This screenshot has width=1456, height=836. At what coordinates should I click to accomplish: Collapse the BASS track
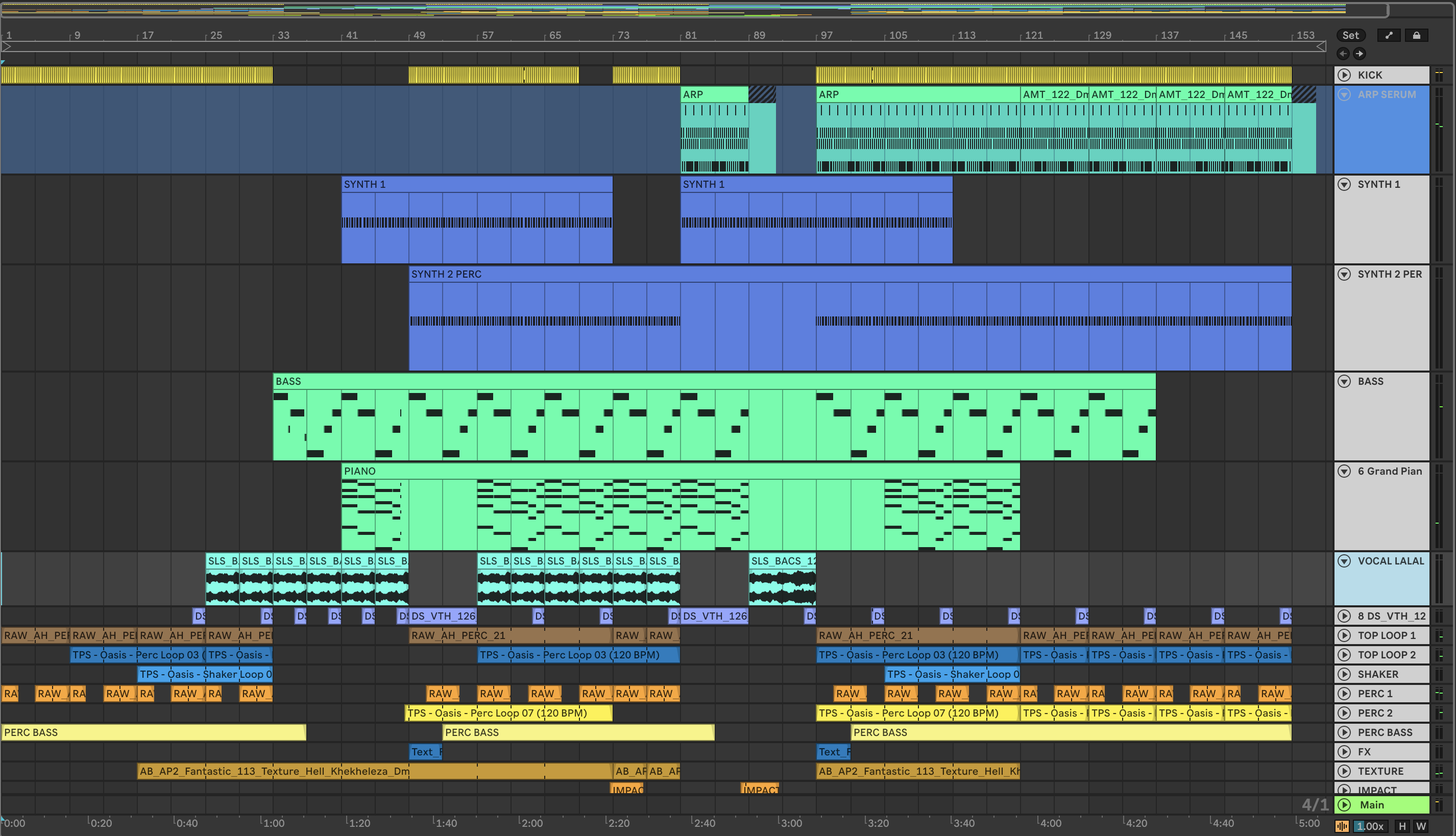point(1345,381)
